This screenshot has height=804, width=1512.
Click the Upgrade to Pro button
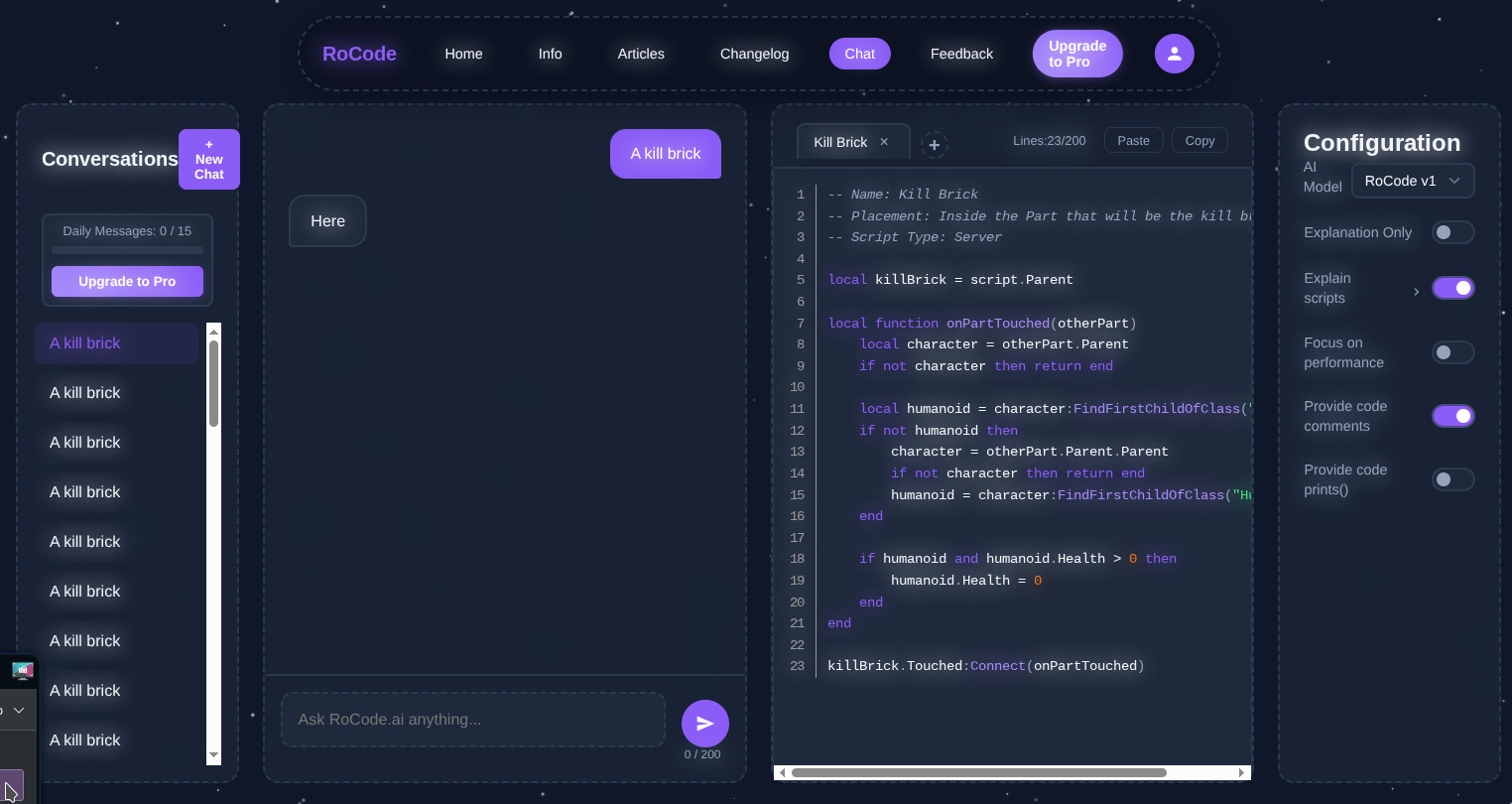pos(1077,54)
